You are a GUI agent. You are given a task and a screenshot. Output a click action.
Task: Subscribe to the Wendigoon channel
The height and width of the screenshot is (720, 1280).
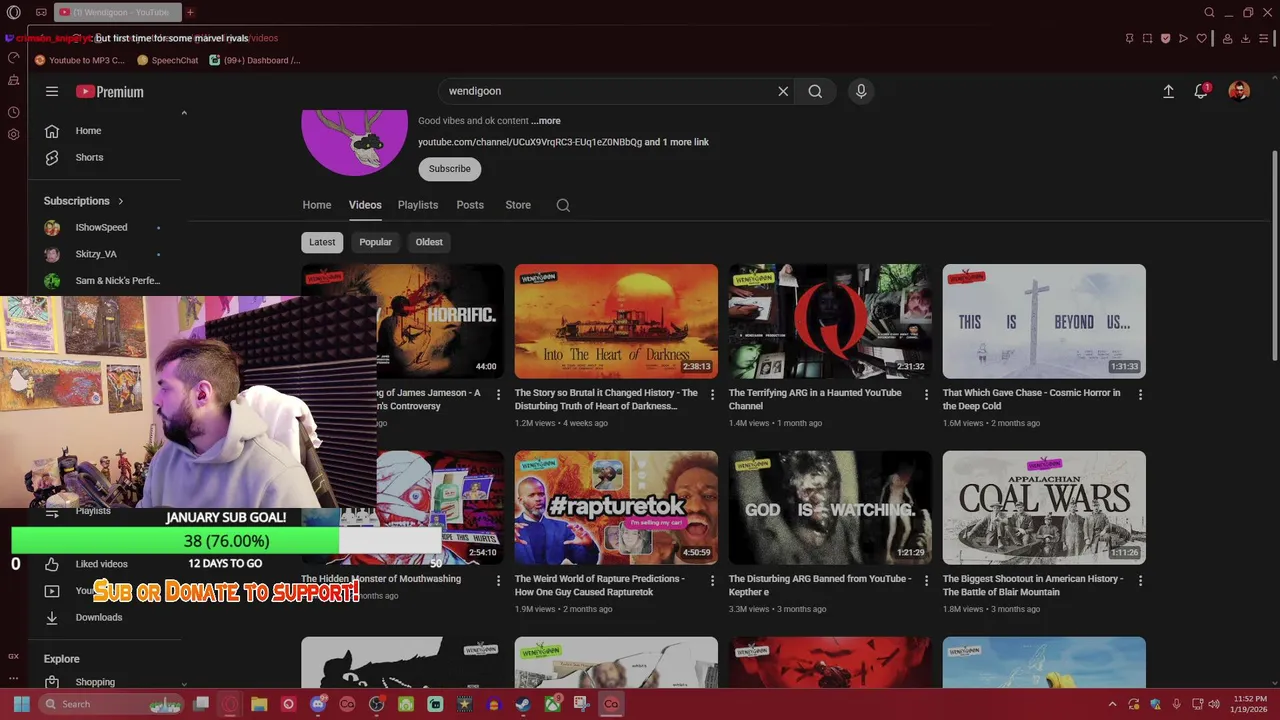click(450, 169)
